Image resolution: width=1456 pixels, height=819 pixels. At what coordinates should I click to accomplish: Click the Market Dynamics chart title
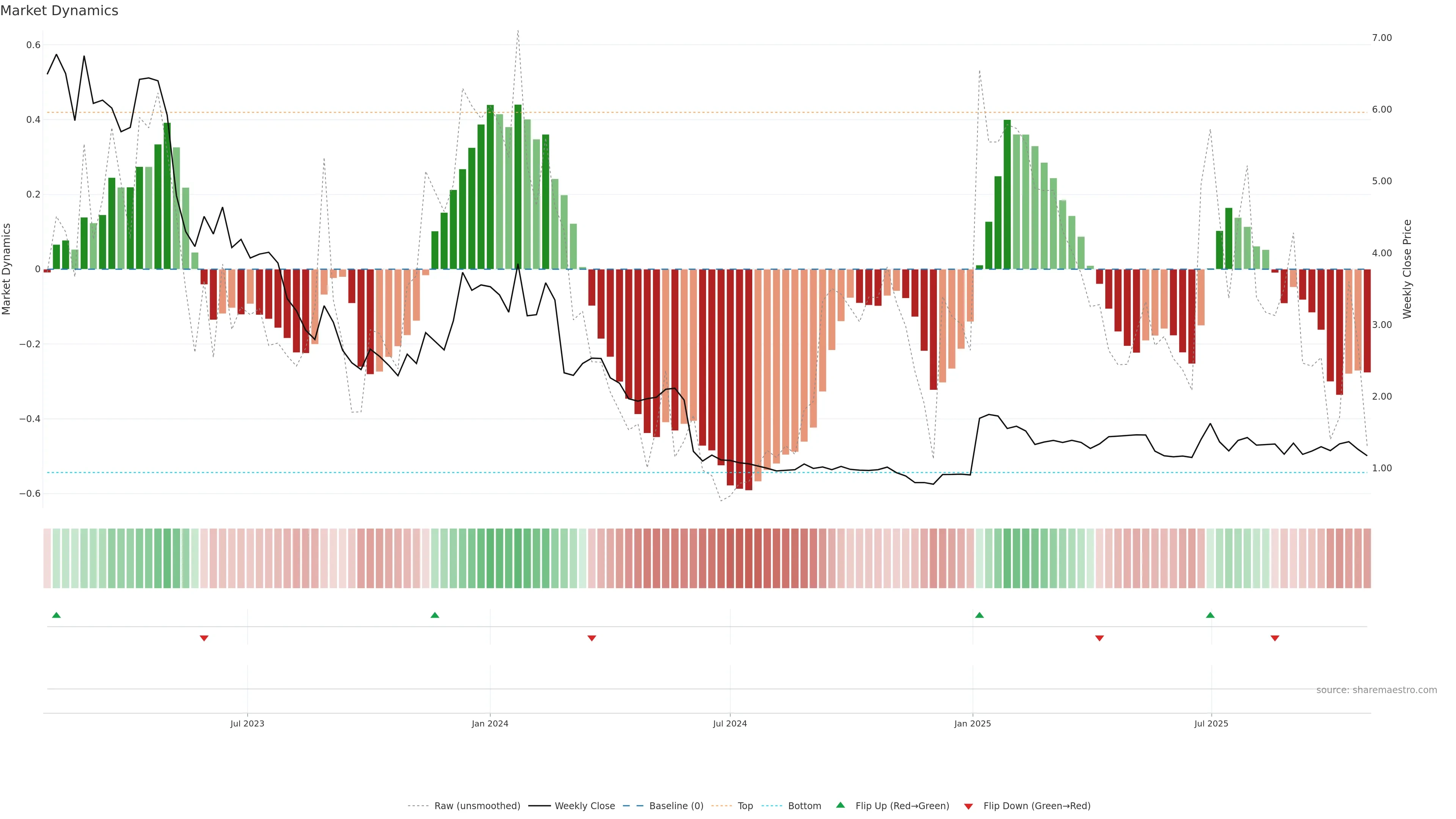[60, 11]
